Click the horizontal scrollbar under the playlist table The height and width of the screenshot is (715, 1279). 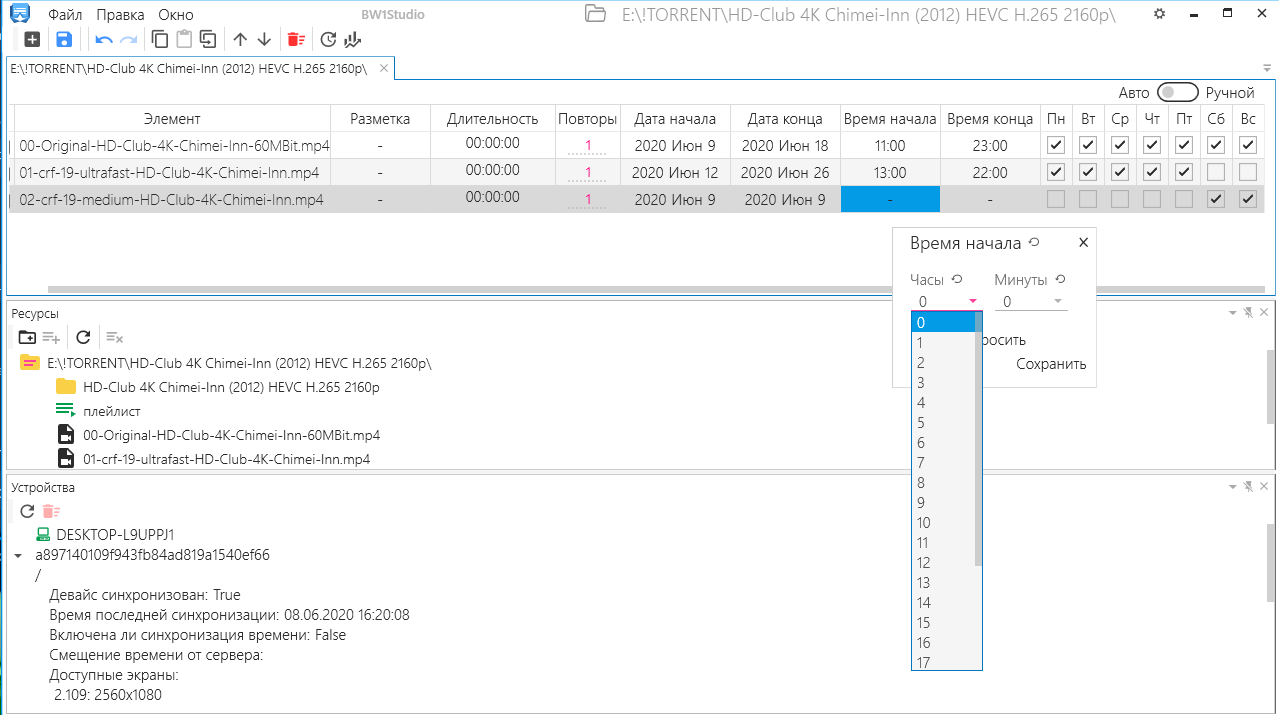click(500, 289)
